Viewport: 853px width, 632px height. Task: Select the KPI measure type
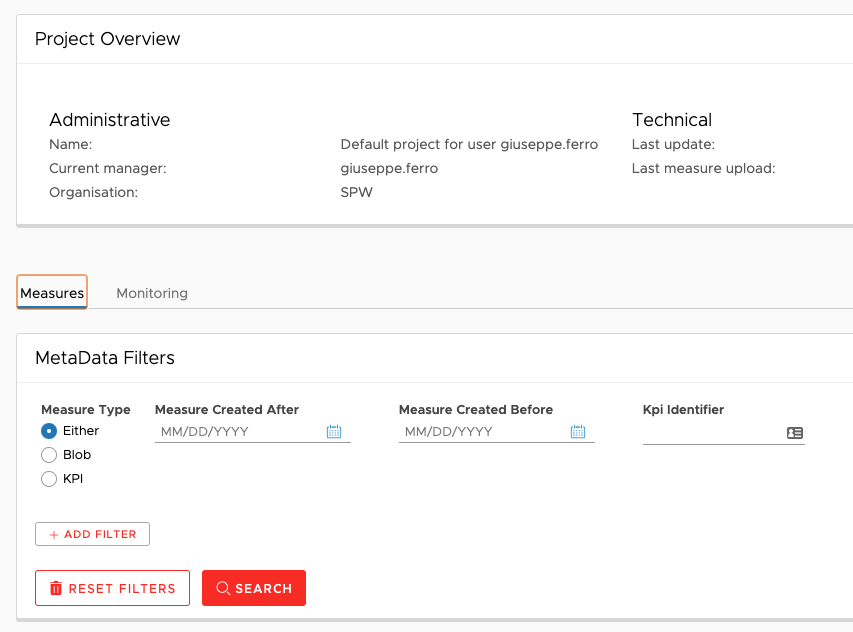(49, 479)
